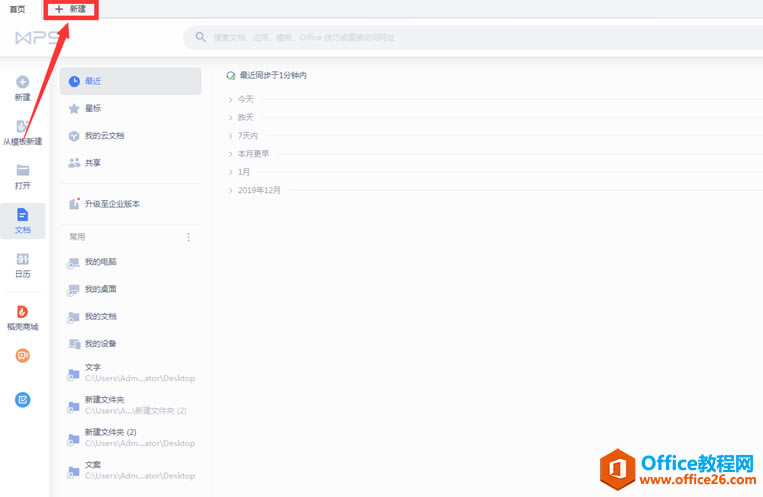Image resolution: width=763 pixels, height=497 pixels.
Task: Click the building icon beside 升级至企业版本
Action: (x=74, y=203)
